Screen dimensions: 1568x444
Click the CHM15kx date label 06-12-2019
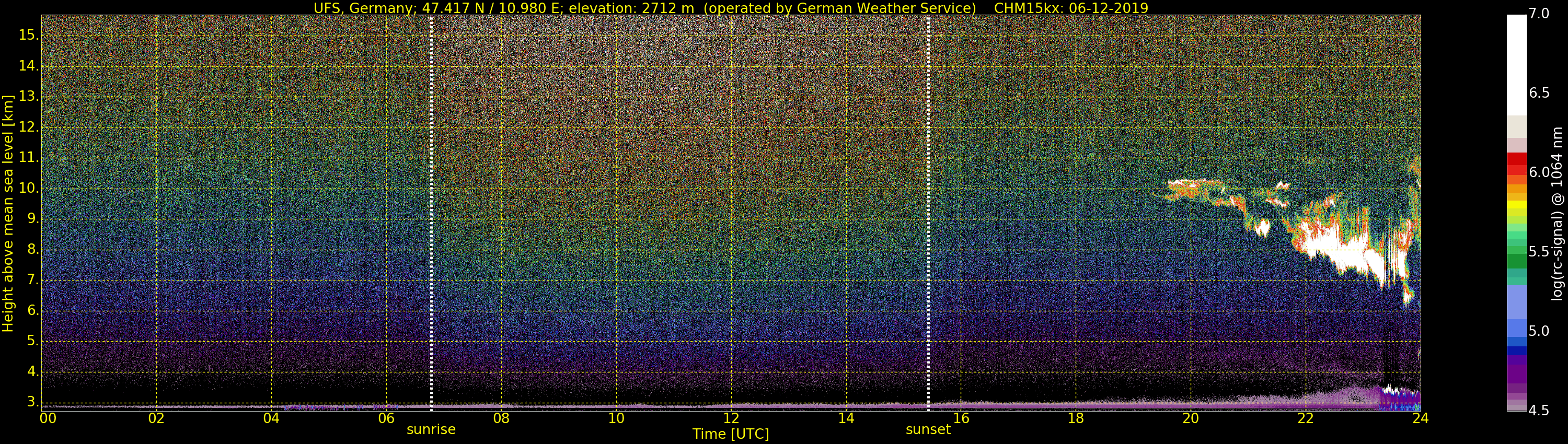(x=1070, y=8)
